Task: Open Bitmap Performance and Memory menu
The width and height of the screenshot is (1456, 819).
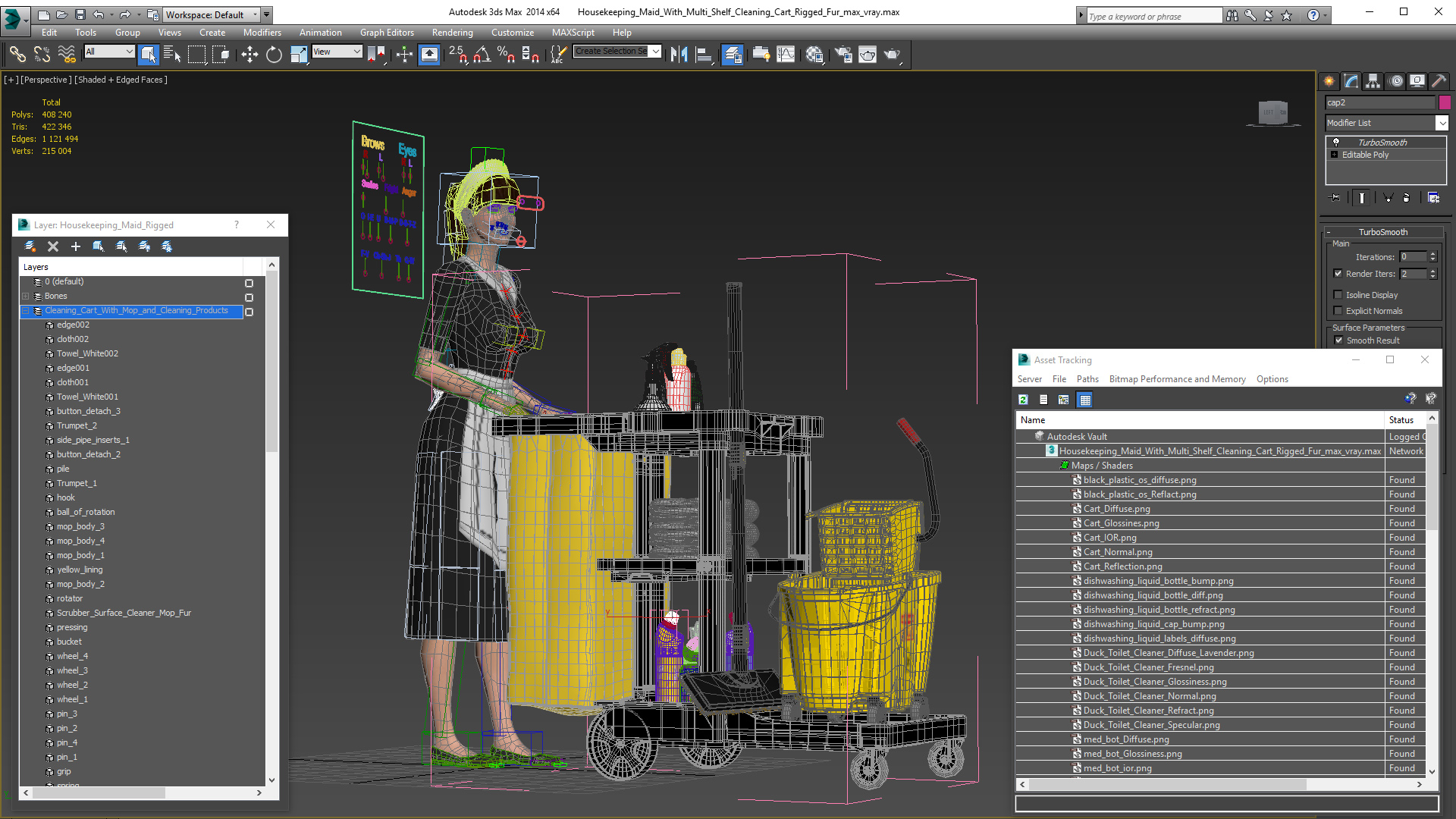Action: tap(1177, 379)
